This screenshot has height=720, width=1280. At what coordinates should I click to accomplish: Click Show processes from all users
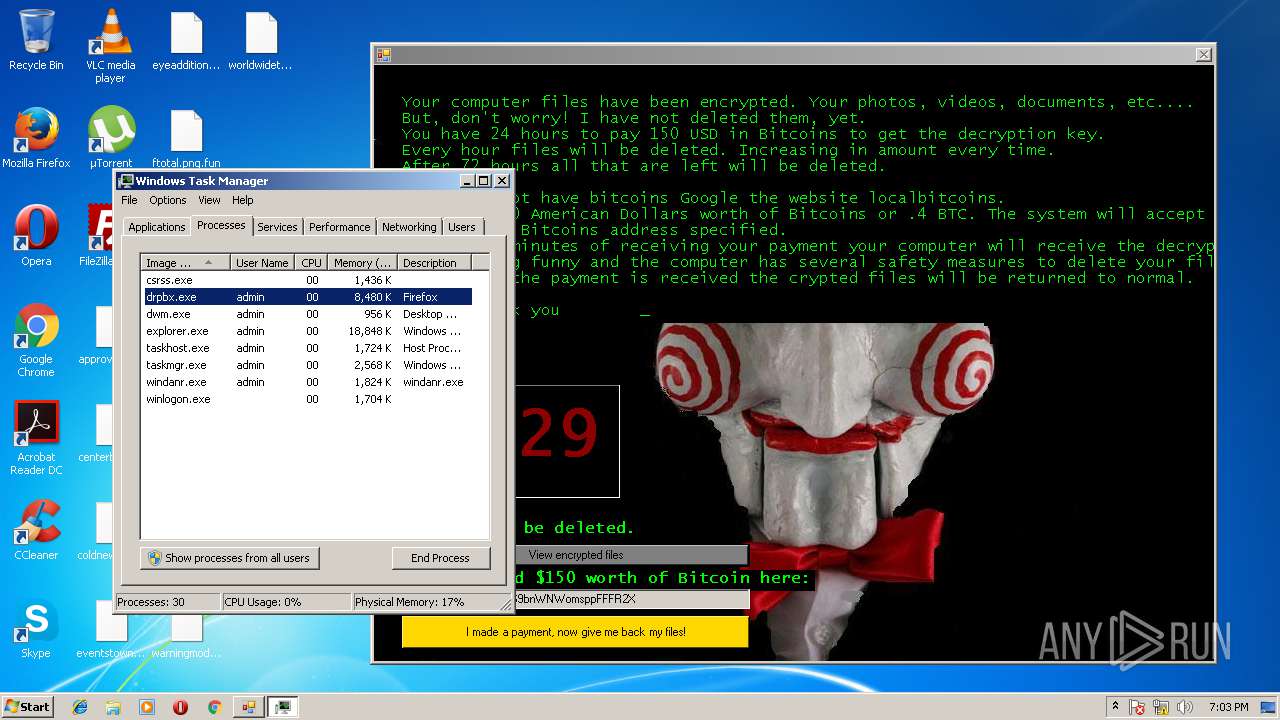click(x=230, y=558)
